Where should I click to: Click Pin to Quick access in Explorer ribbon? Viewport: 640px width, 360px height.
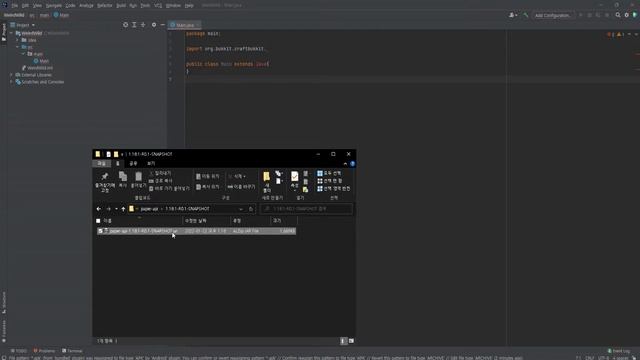(105, 182)
